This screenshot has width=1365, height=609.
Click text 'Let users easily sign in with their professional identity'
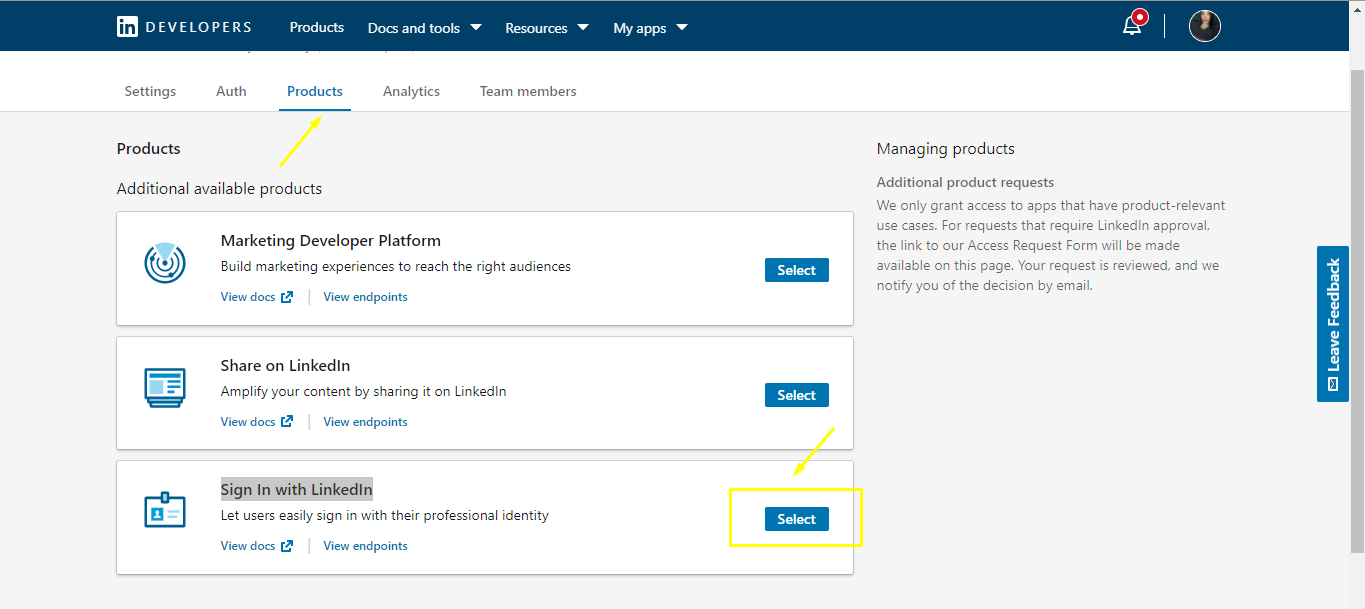[385, 516]
